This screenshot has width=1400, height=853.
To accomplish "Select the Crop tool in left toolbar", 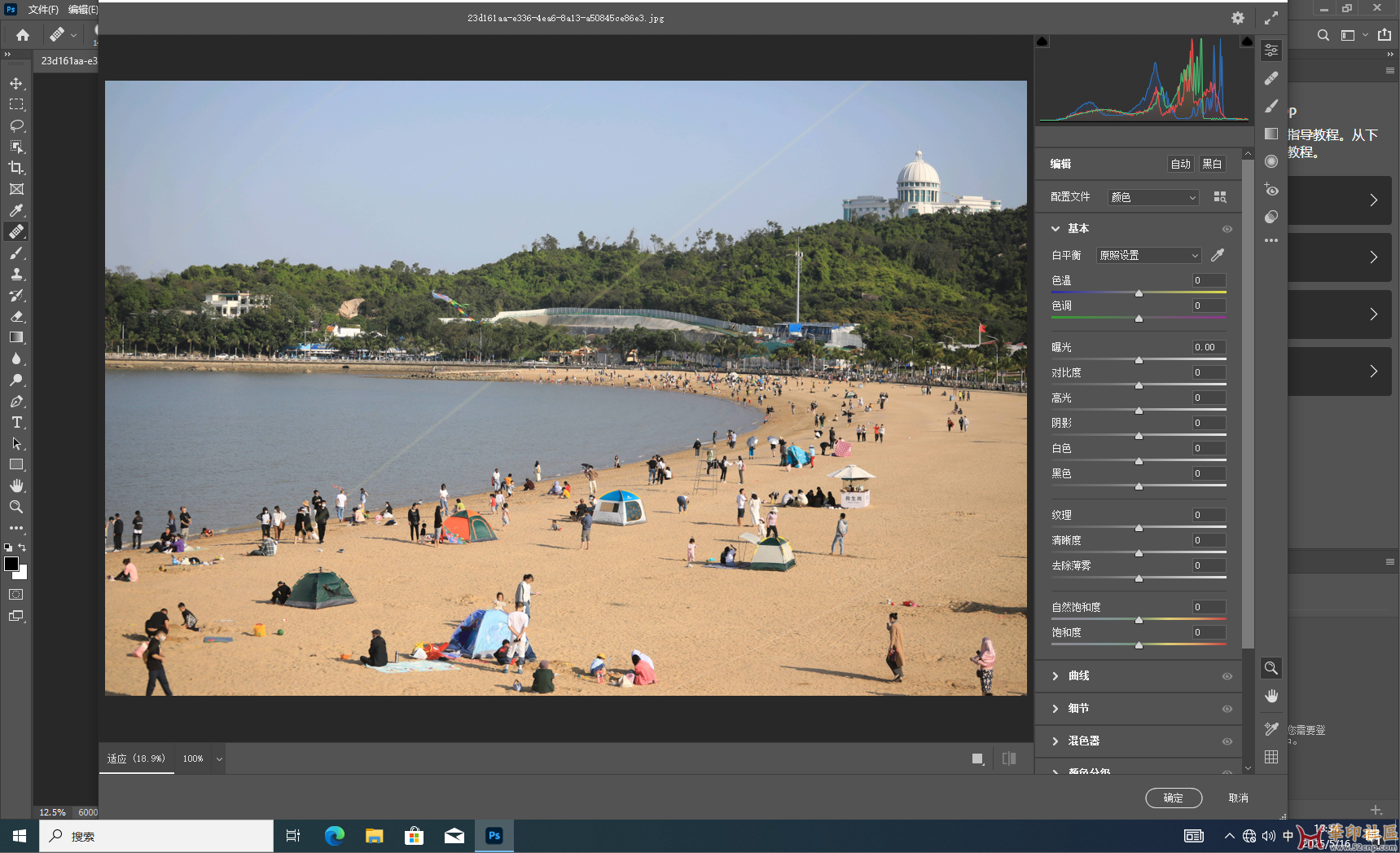I will tap(16, 168).
